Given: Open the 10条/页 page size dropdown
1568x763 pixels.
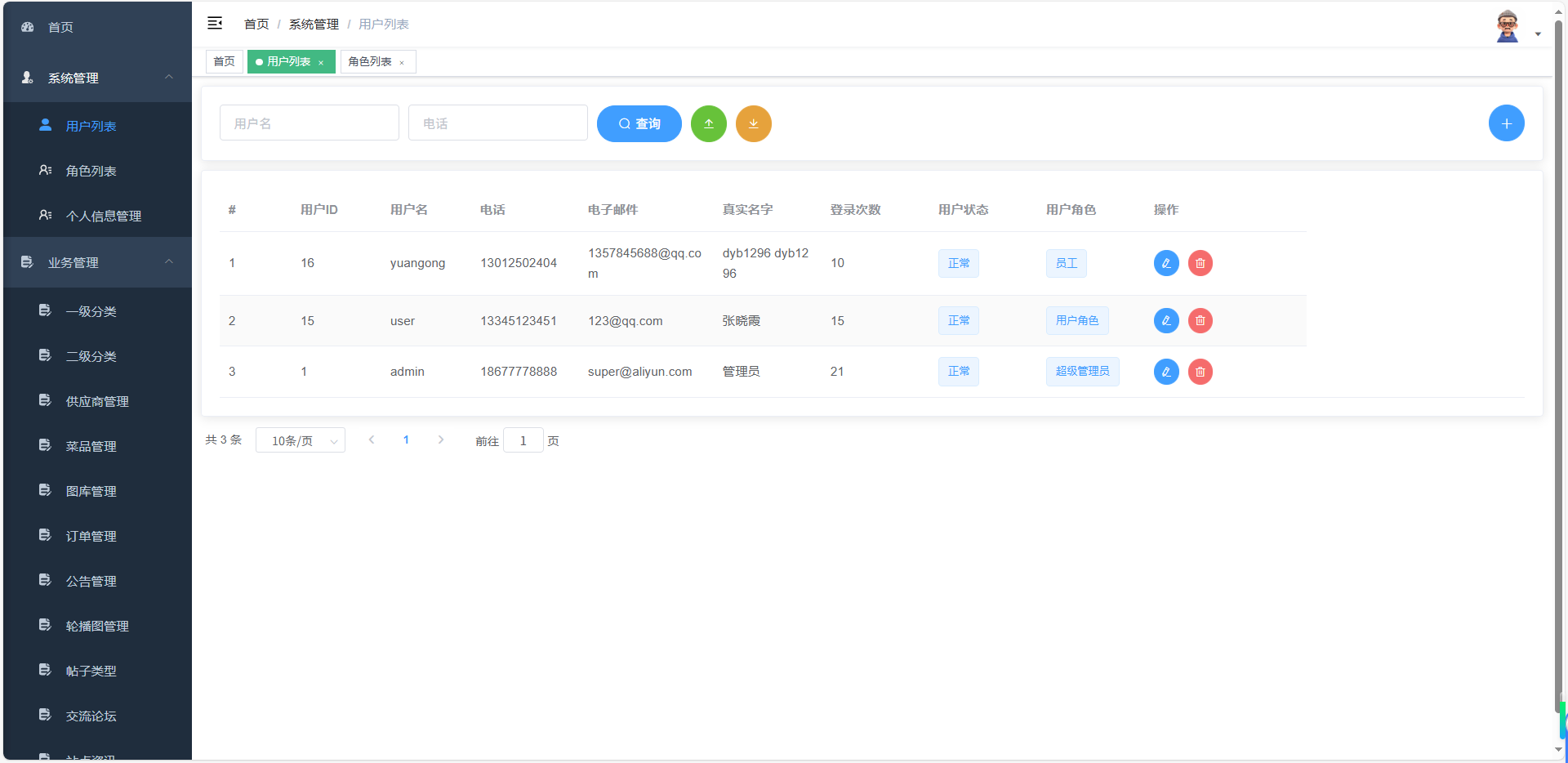Looking at the screenshot, I should [x=300, y=440].
